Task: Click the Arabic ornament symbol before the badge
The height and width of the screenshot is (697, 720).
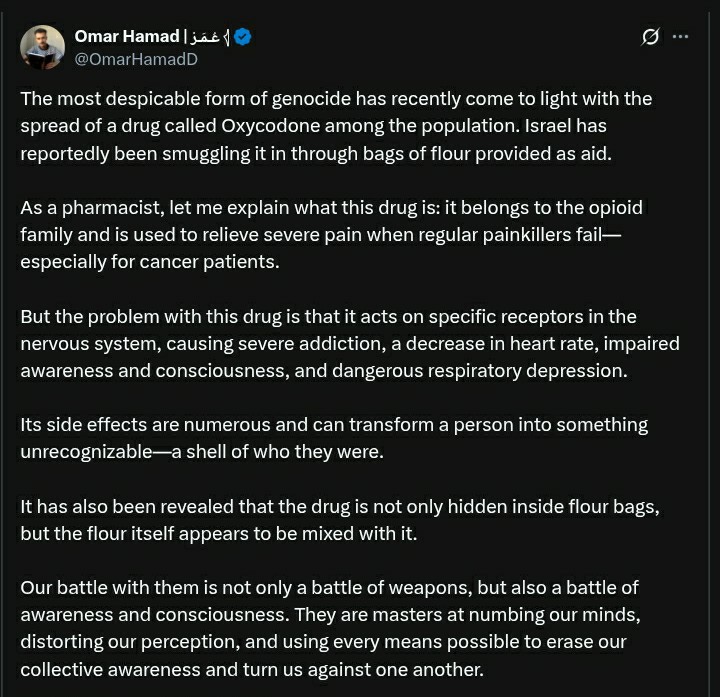Action: click(x=226, y=37)
